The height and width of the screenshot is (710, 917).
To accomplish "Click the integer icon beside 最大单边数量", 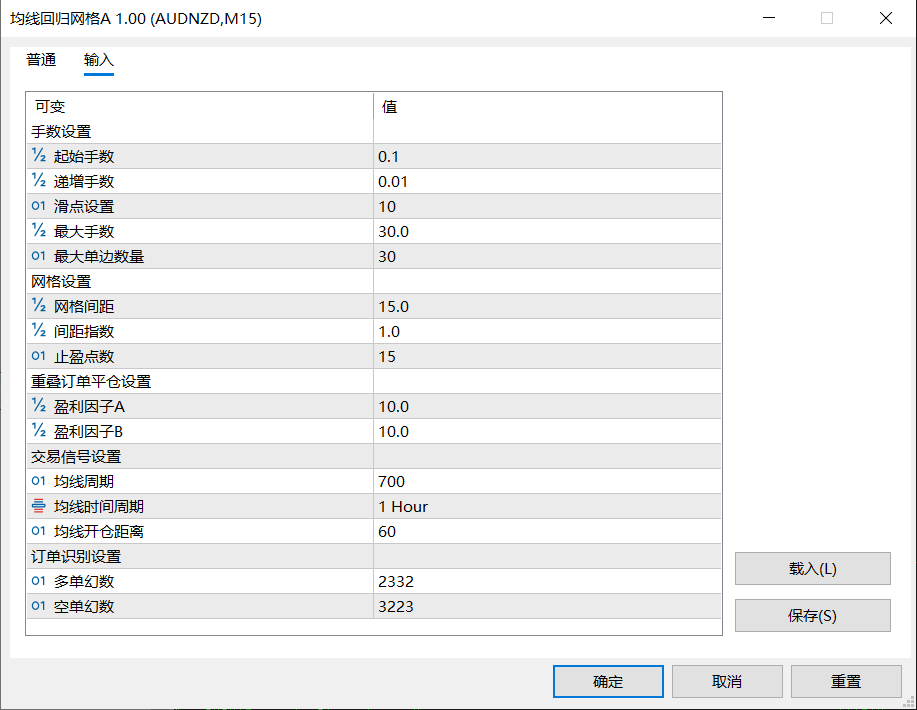I will tap(39, 256).
